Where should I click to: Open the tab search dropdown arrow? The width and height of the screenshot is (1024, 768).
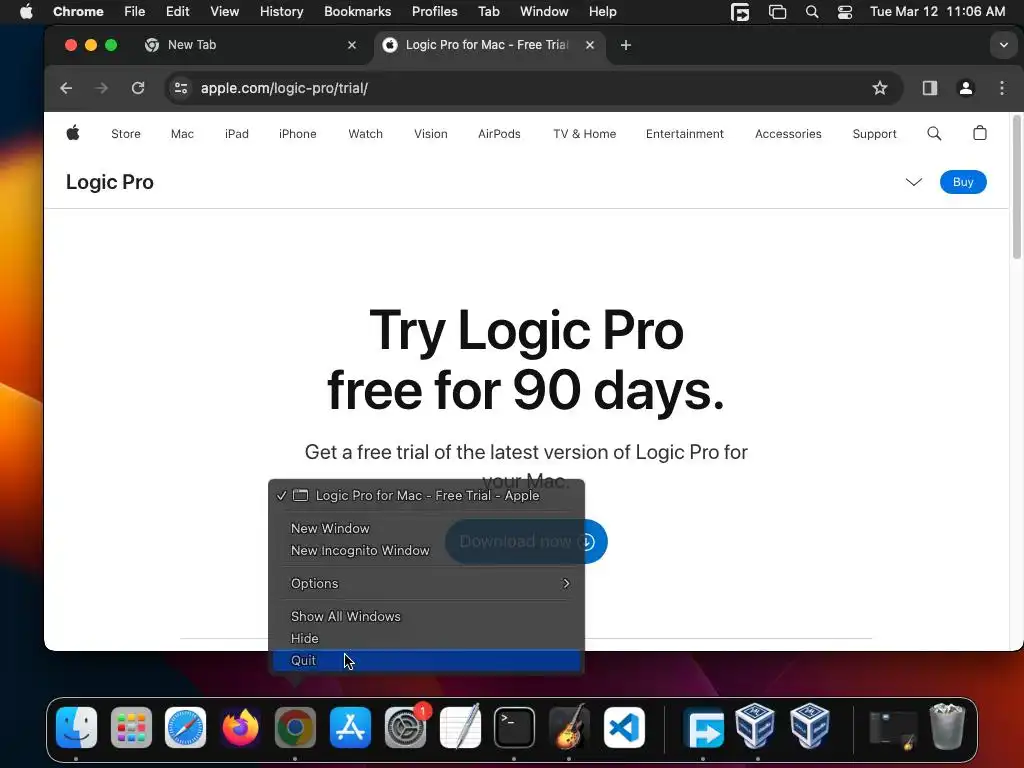[x=1003, y=45]
